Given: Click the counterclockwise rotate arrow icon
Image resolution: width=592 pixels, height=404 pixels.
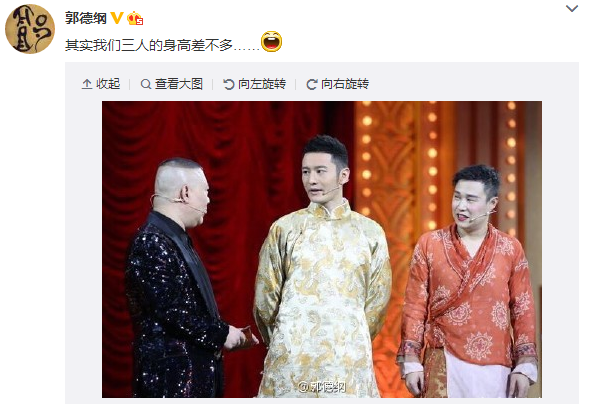Looking at the screenshot, I should click(x=228, y=84).
